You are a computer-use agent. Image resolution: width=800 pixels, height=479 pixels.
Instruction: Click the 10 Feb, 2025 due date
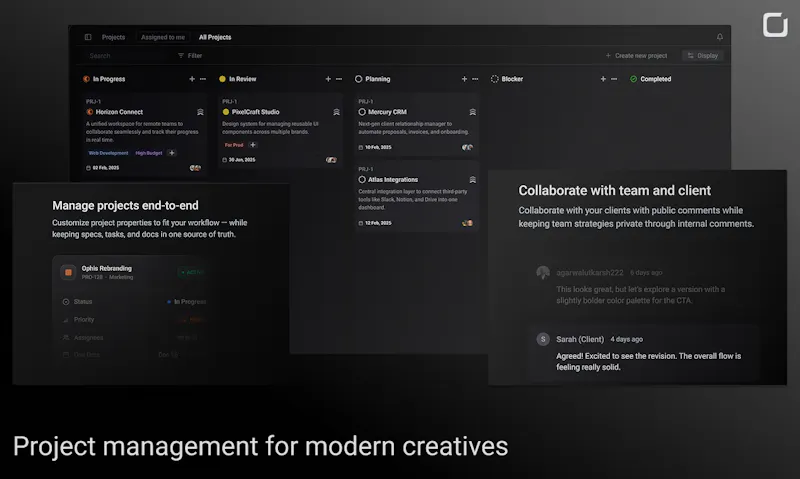point(375,147)
